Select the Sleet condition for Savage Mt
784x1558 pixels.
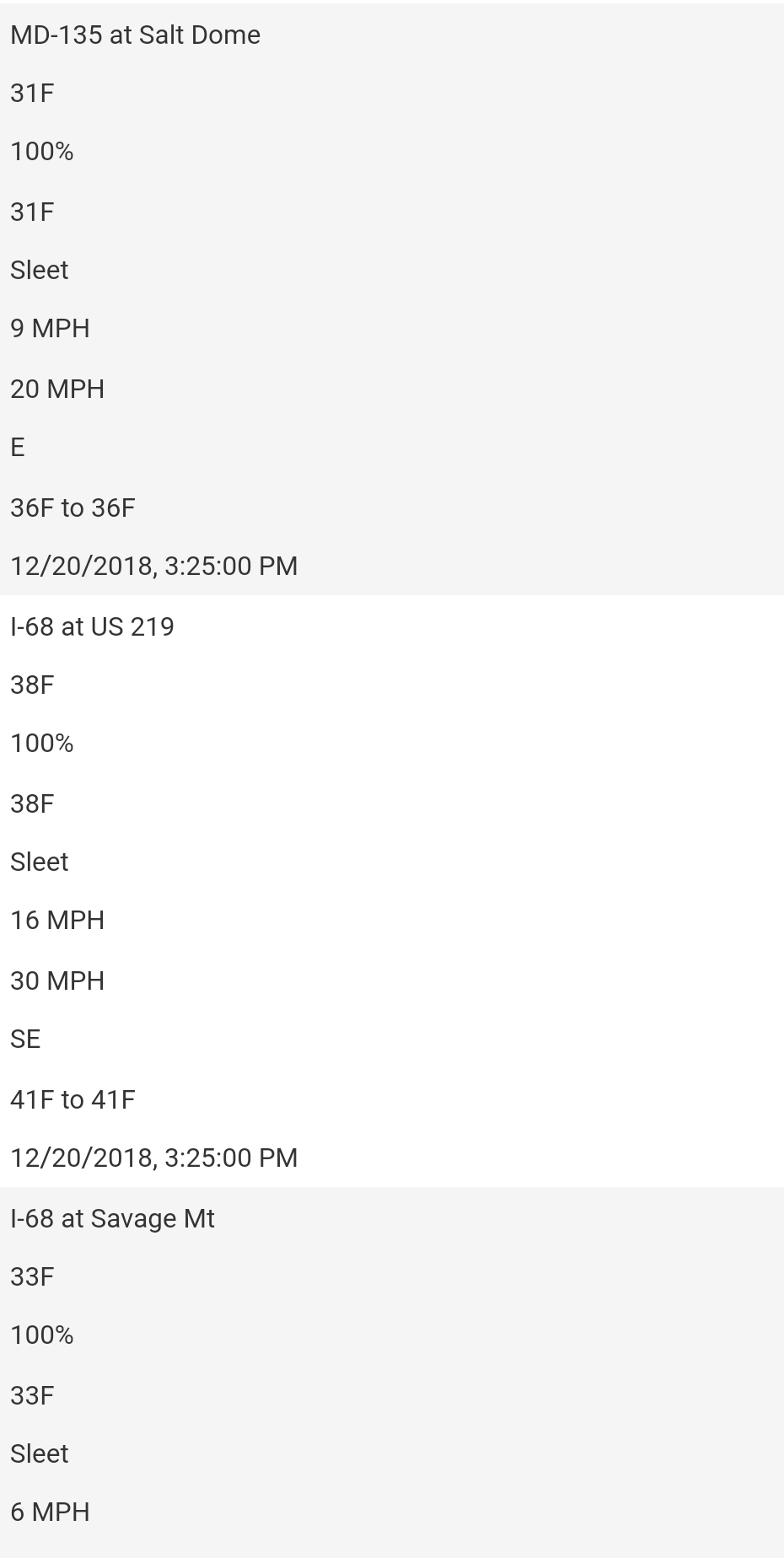point(40,1454)
